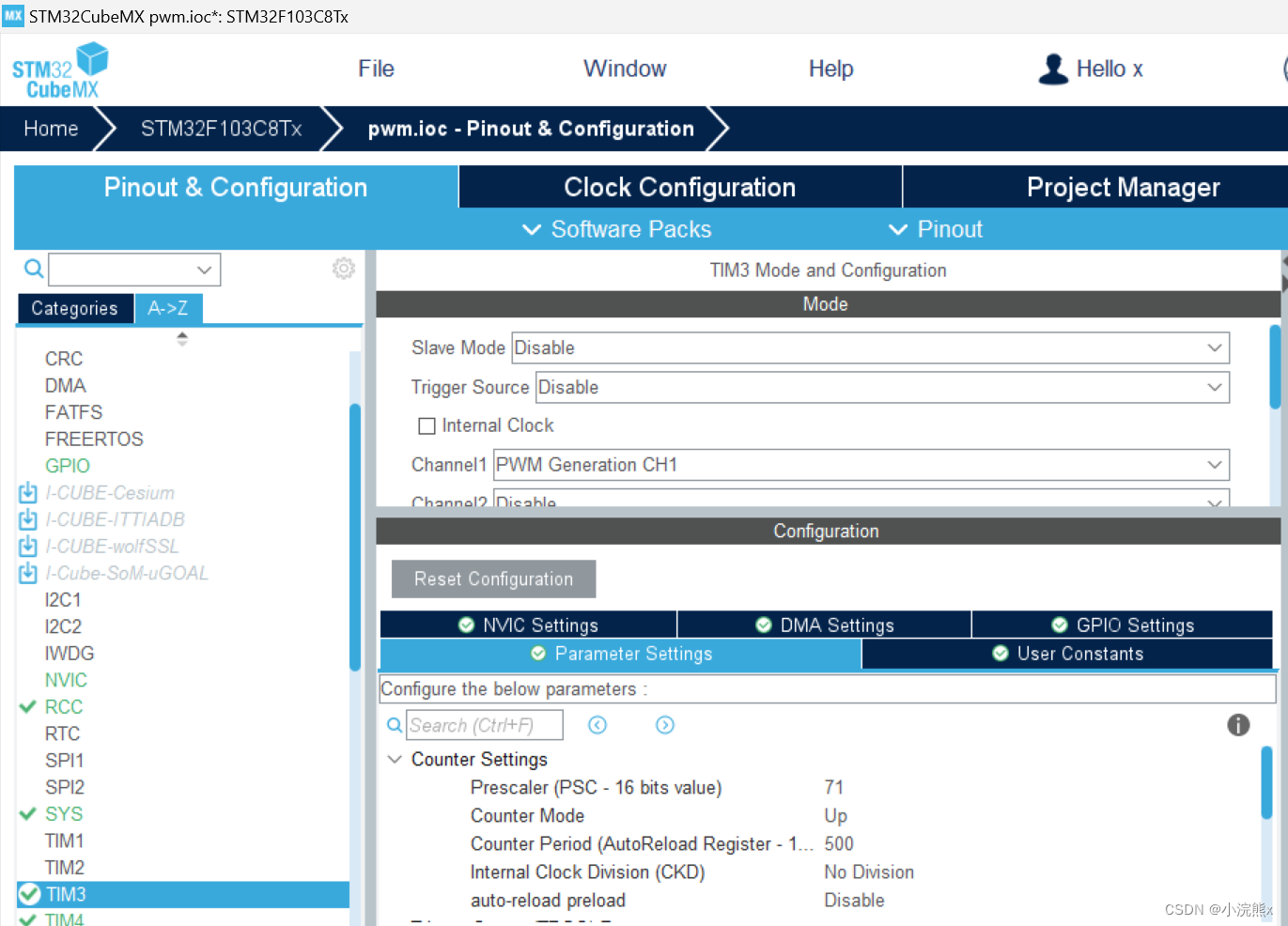The image size is (1288, 926).
Task: Open the Trigger Source dropdown
Action: (882, 387)
